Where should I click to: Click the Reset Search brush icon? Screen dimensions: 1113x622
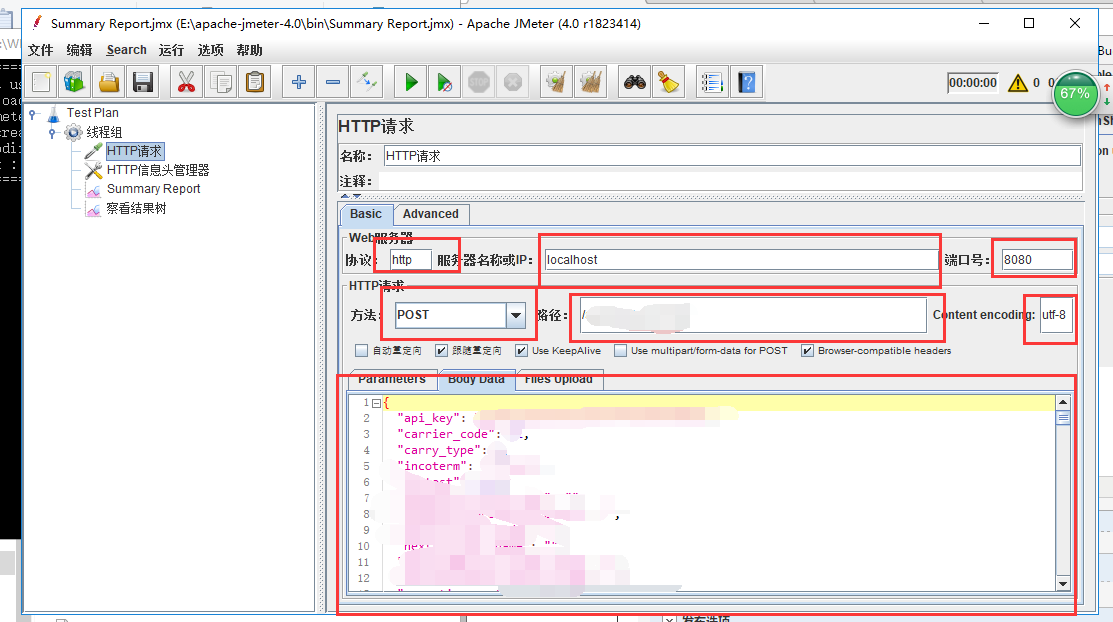[x=669, y=82]
